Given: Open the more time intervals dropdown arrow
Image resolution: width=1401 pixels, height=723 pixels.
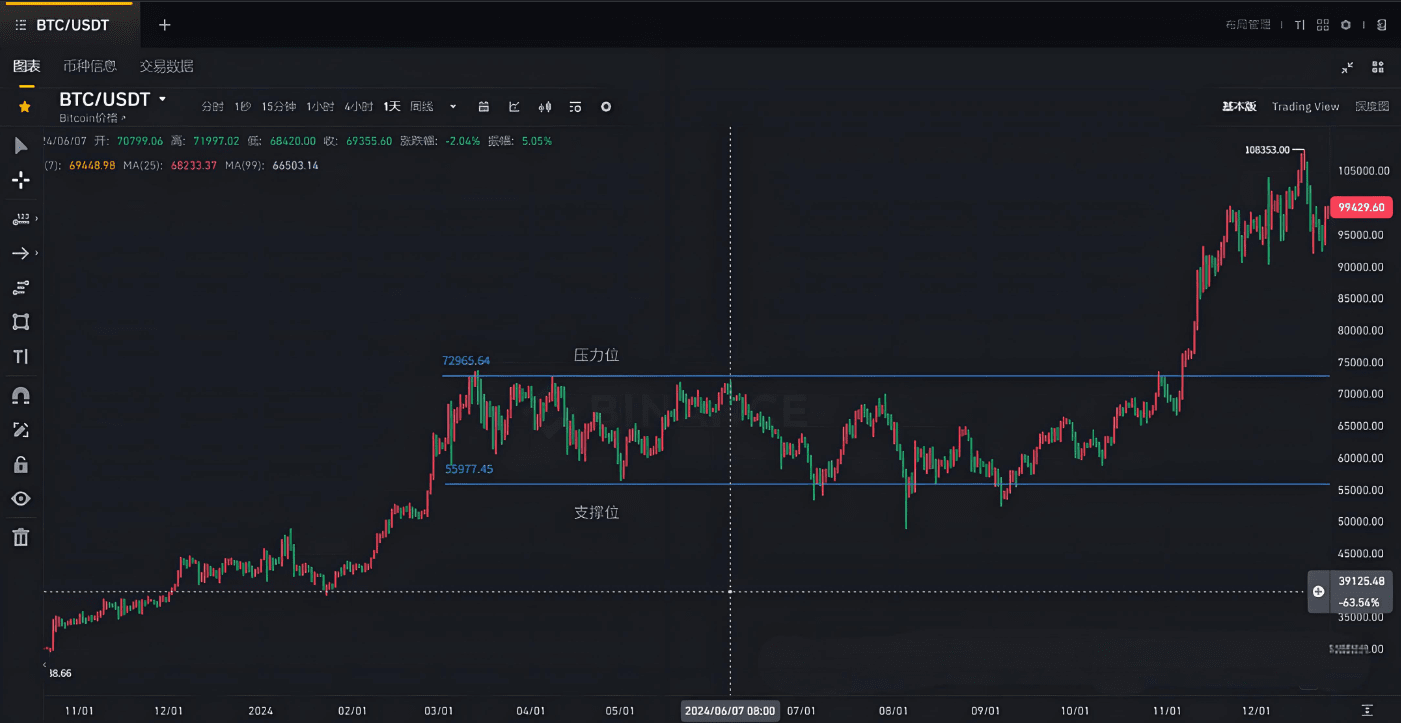Looking at the screenshot, I should [453, 107].
